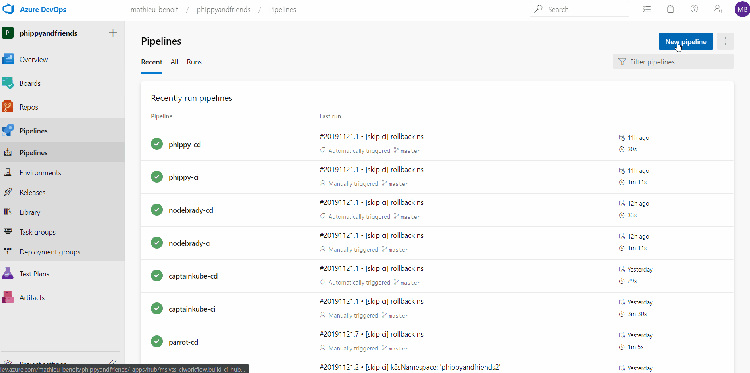The image size is (750, 373).
Task: Open the Repos hub icon
Action: click(x=8, y=107)
